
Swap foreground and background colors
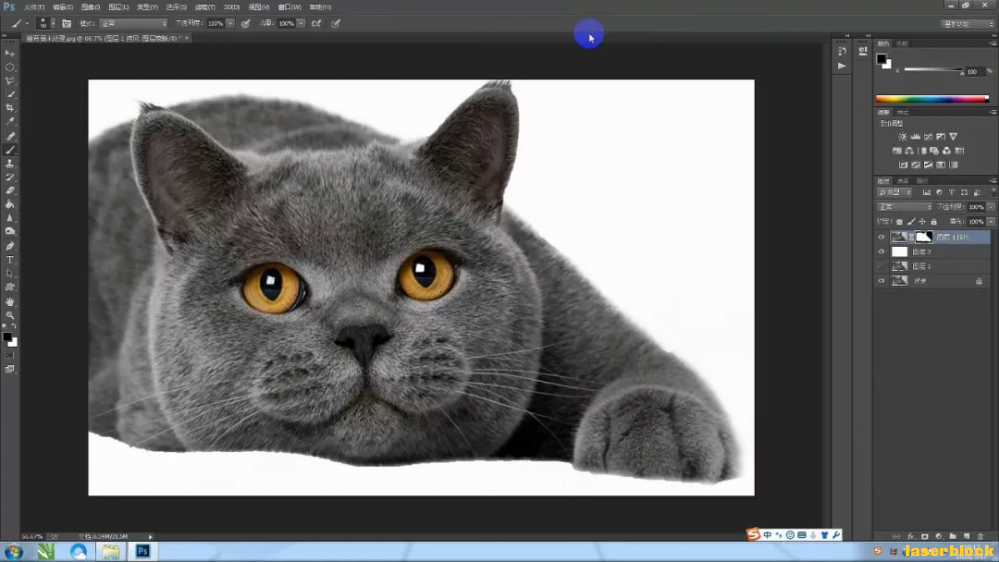(x=14, y=326)
